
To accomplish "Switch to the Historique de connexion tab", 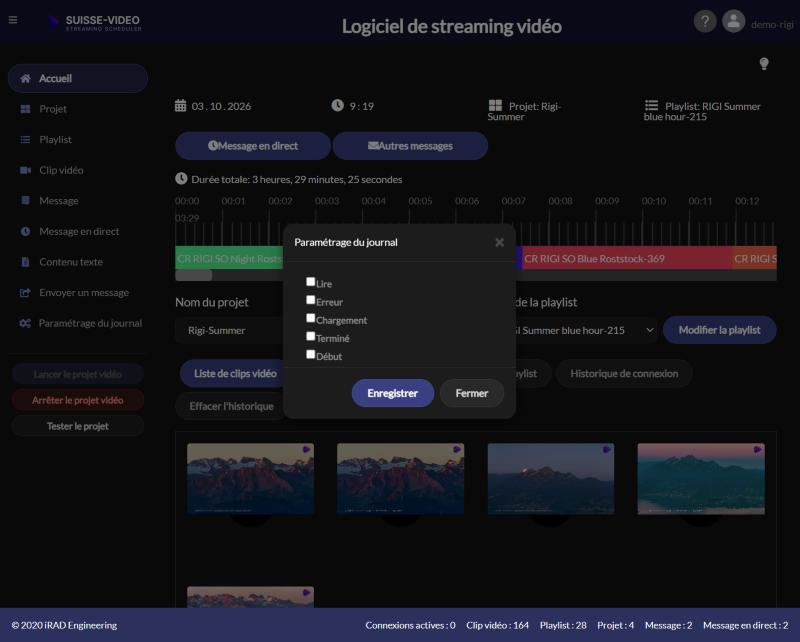I will 624,374.
